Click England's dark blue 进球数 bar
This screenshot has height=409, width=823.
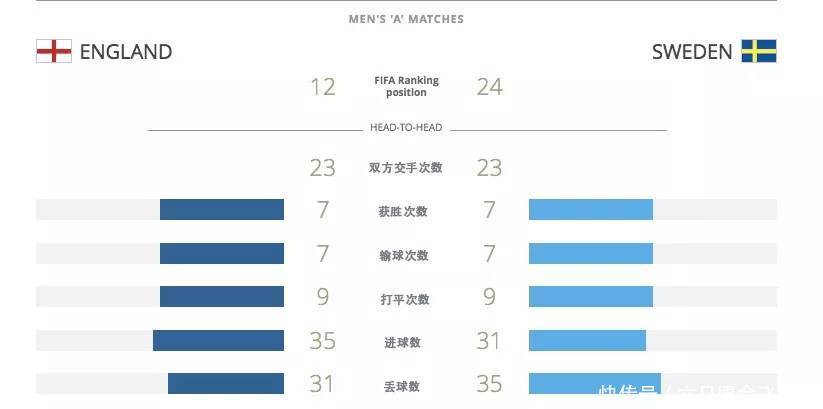[218, 341]
